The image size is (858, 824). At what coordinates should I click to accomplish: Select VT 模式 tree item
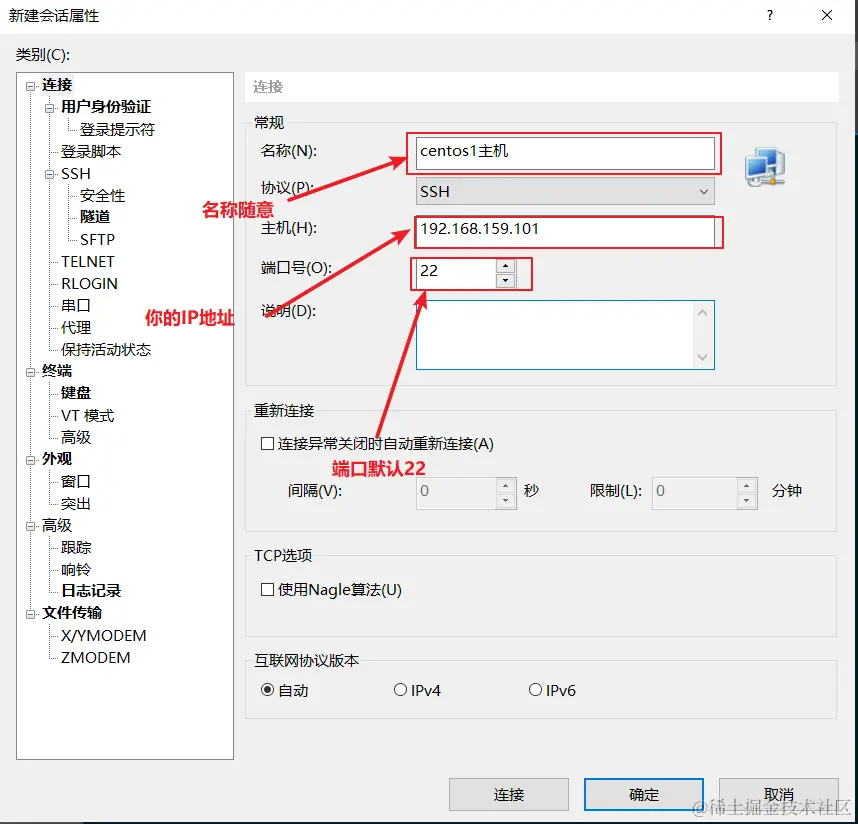pos(88,416)
